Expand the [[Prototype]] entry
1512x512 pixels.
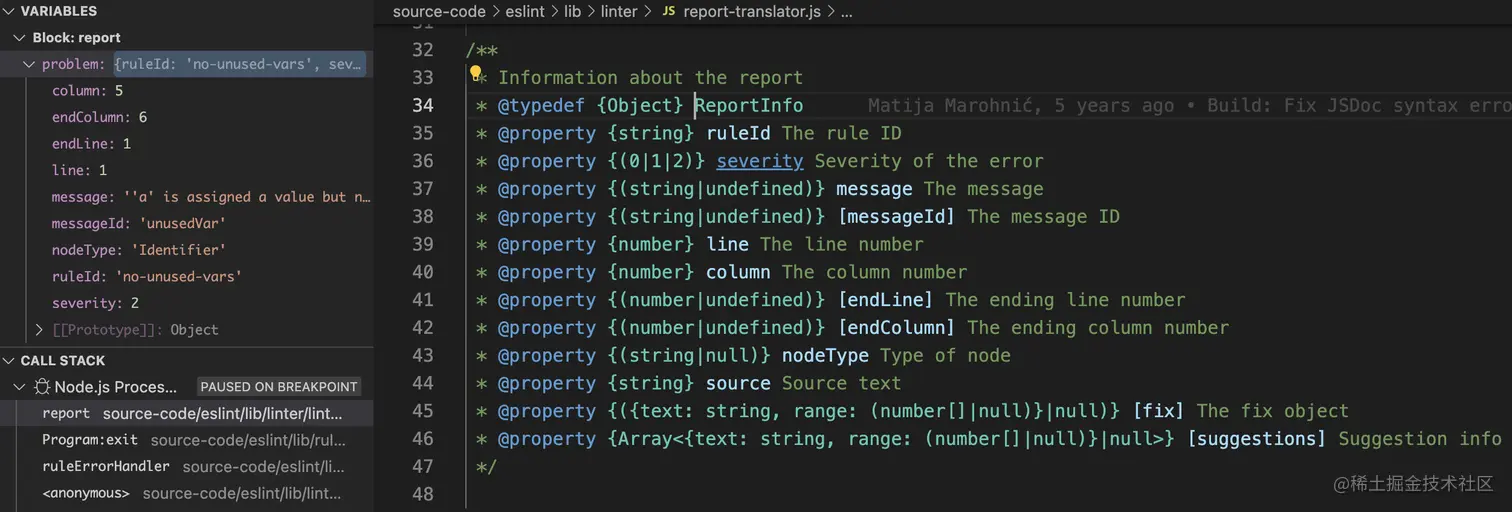pyautogui.click(x=40, y=329)
